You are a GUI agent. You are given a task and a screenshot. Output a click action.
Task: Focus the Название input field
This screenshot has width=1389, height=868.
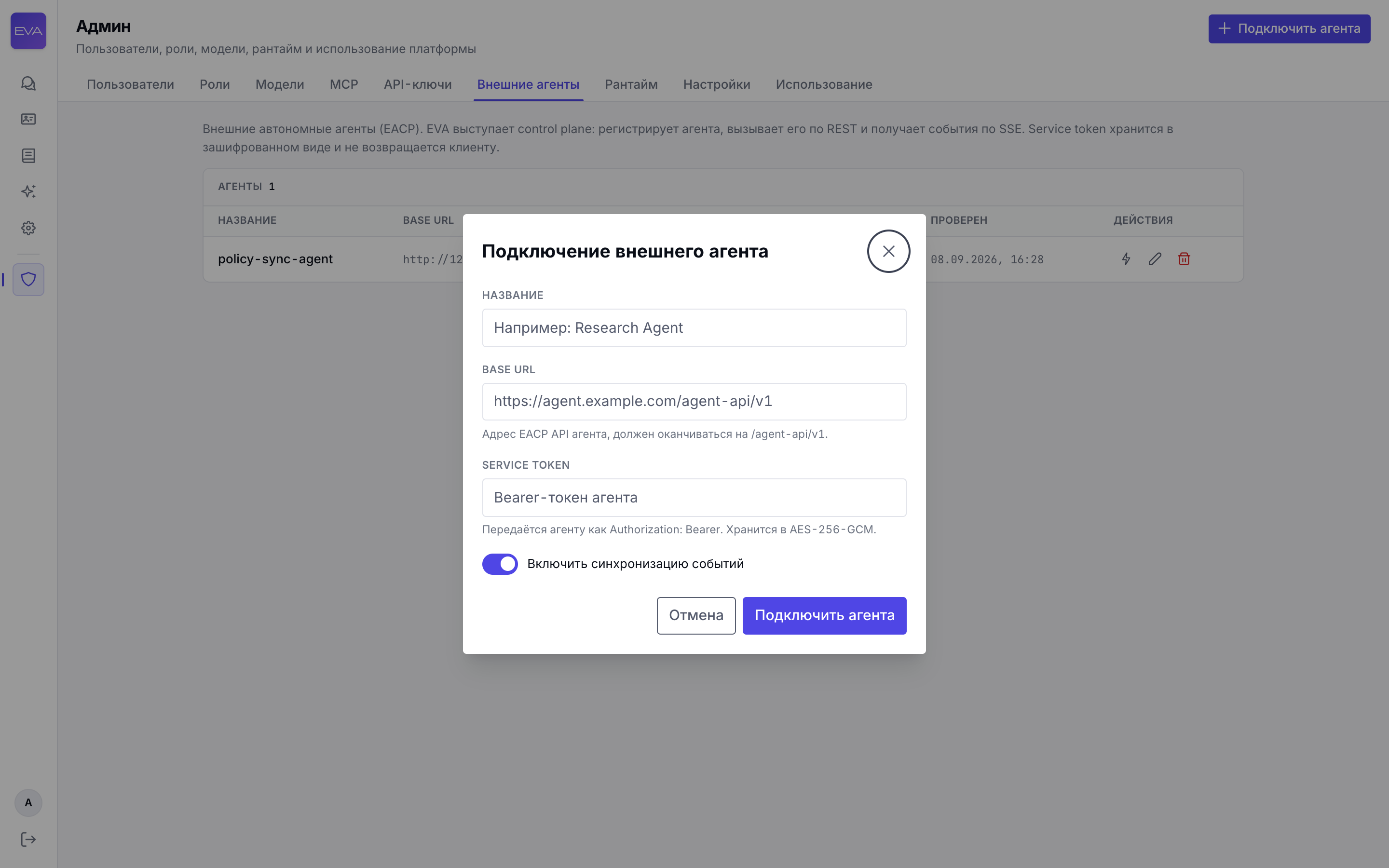pyautogui.click(x=694, y=328)
